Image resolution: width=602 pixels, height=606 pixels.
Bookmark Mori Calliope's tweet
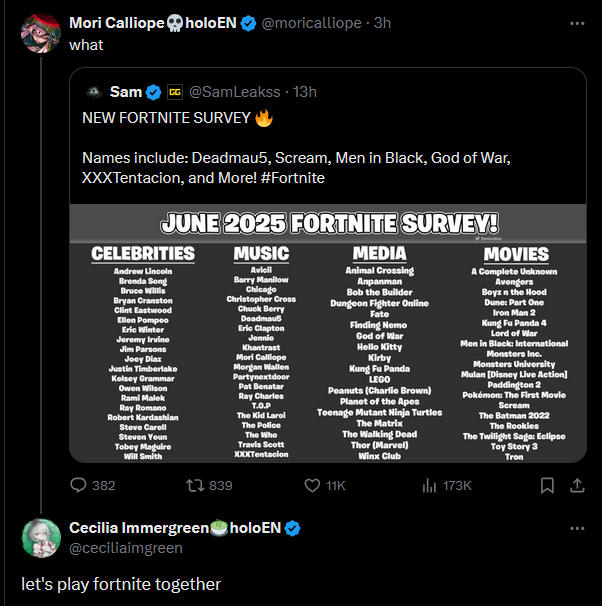[x=547, y=485]
